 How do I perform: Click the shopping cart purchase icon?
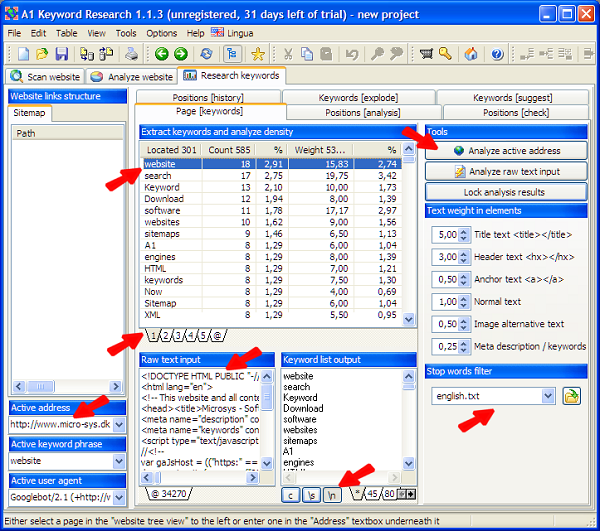(x=427, y=53)
